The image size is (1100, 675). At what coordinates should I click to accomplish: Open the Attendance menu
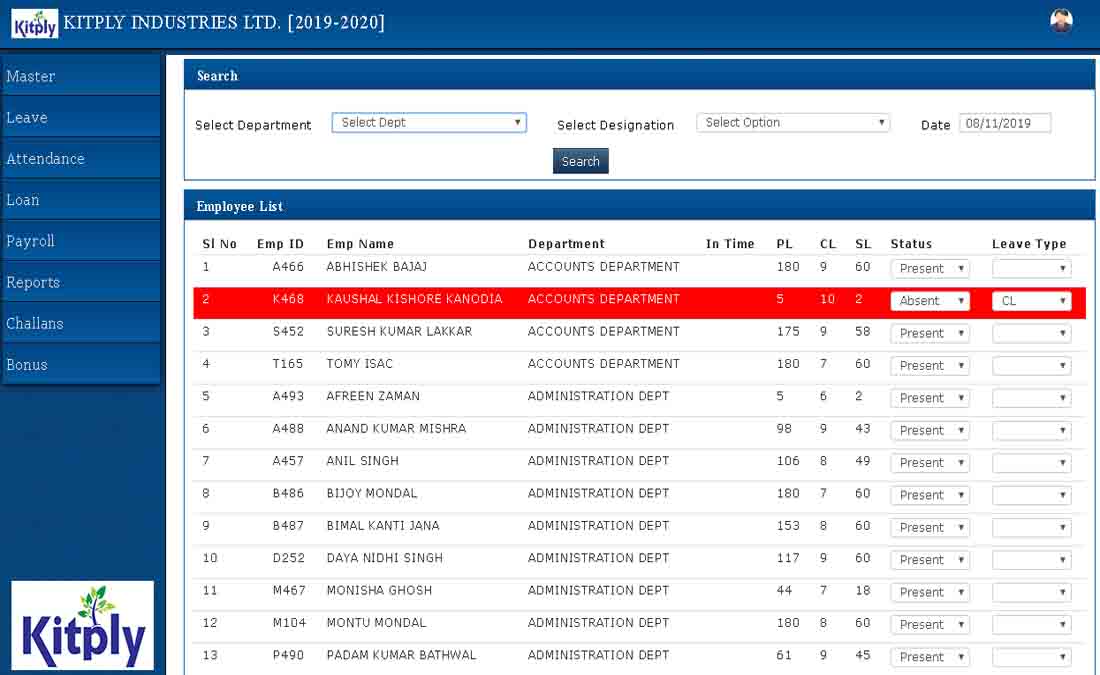80,159
